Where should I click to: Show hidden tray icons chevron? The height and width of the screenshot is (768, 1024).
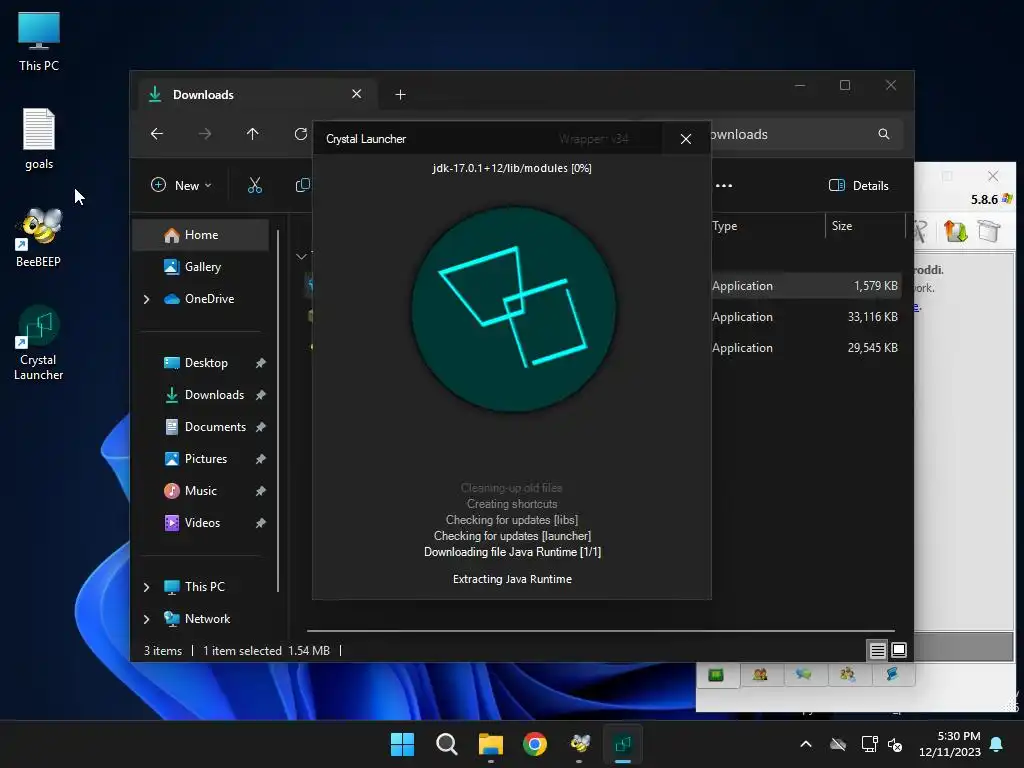(806, 744)
